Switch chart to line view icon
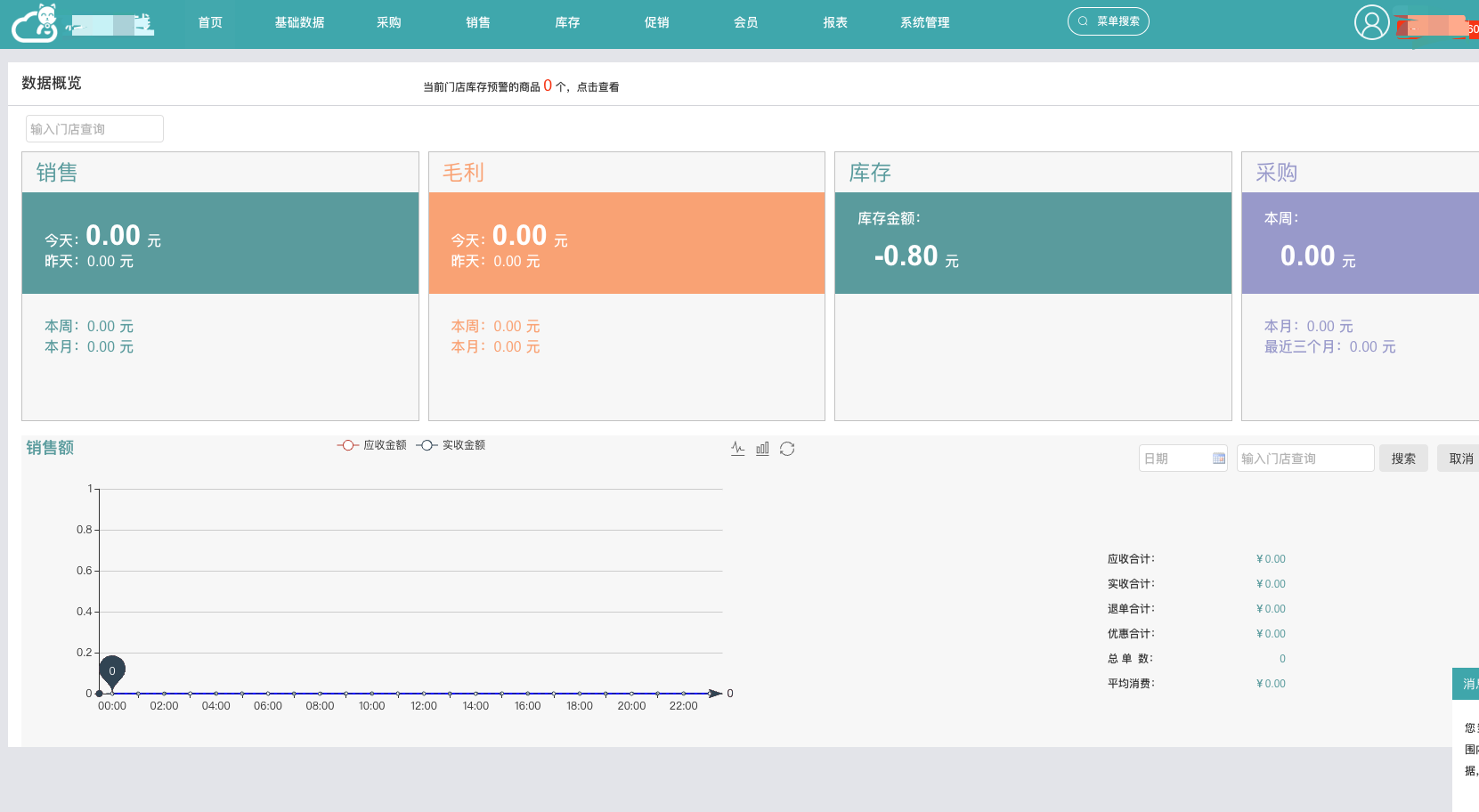1479x812 pixels. [x=737, y=448]
